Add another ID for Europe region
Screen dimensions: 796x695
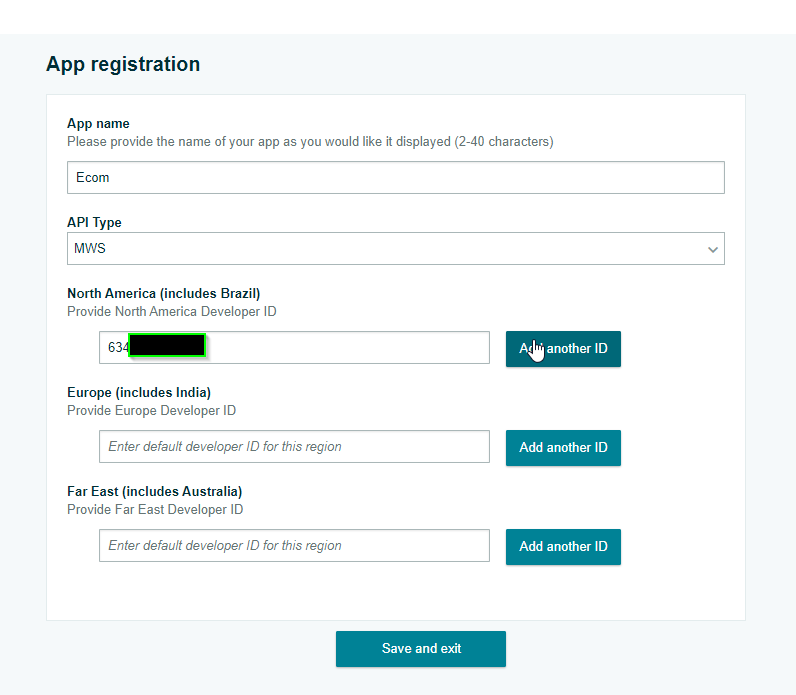(x=563, y=448)
